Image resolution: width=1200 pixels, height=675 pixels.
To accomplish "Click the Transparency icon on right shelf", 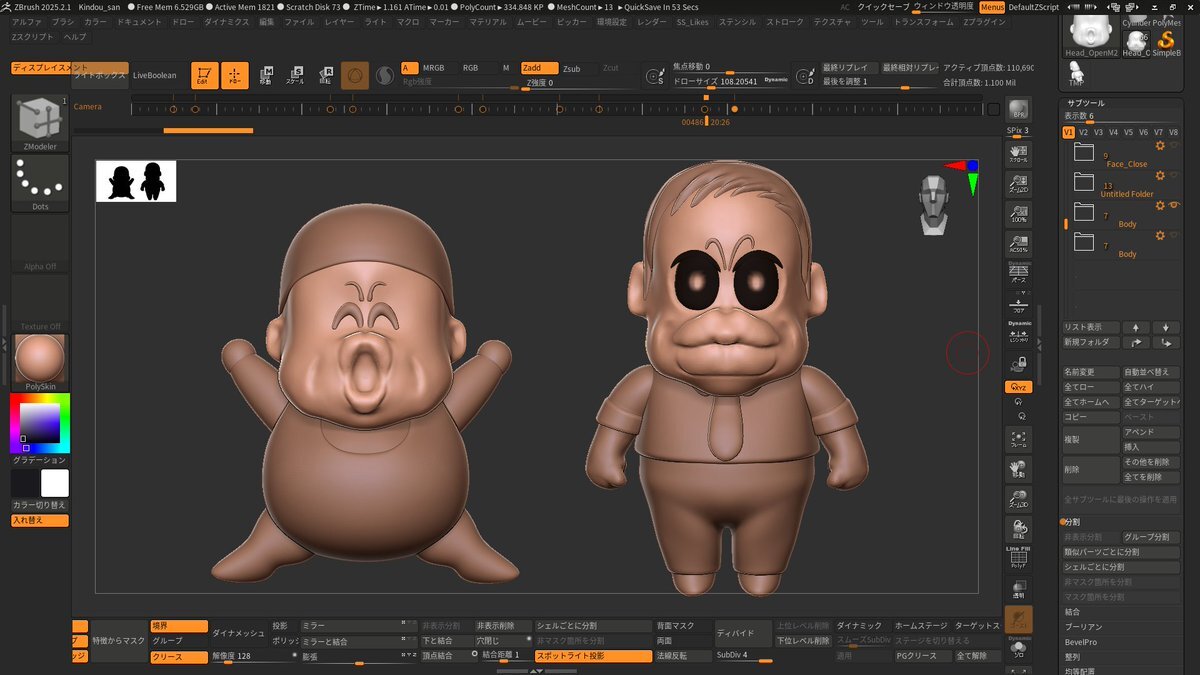I will (1019, 589).
